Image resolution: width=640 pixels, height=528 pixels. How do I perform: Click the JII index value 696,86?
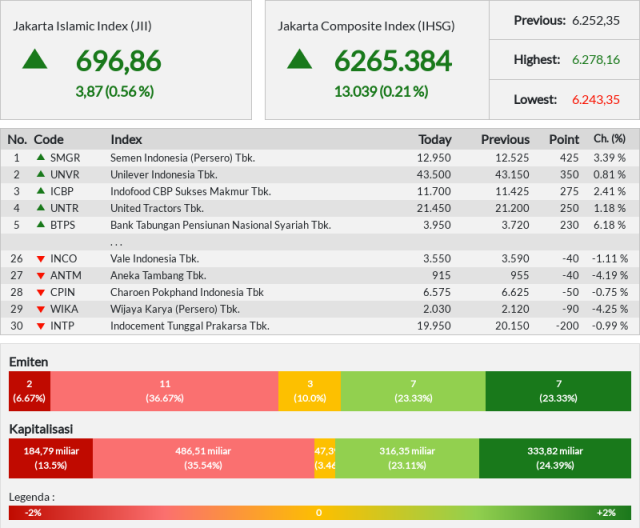coord(118,61)
